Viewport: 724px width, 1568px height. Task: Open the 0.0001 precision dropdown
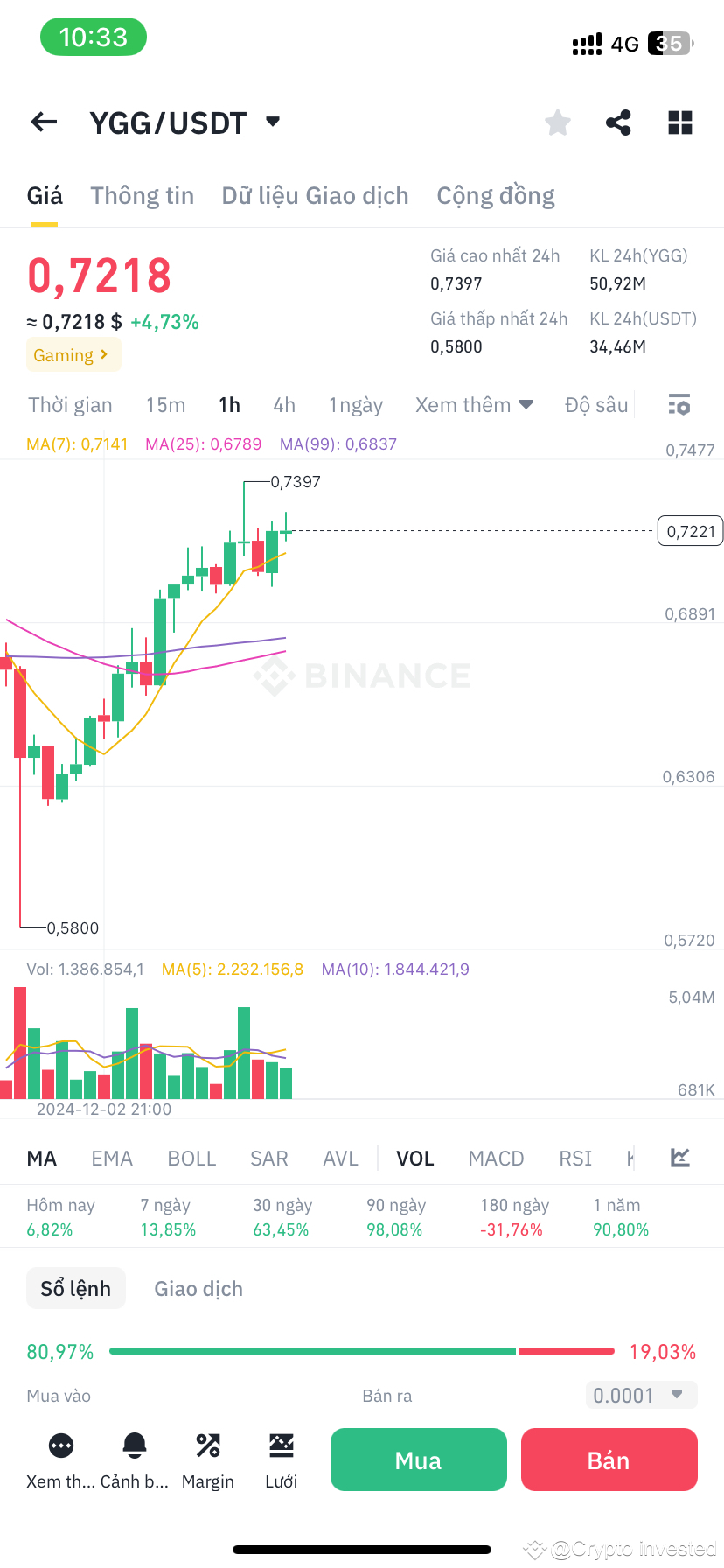641,1396
